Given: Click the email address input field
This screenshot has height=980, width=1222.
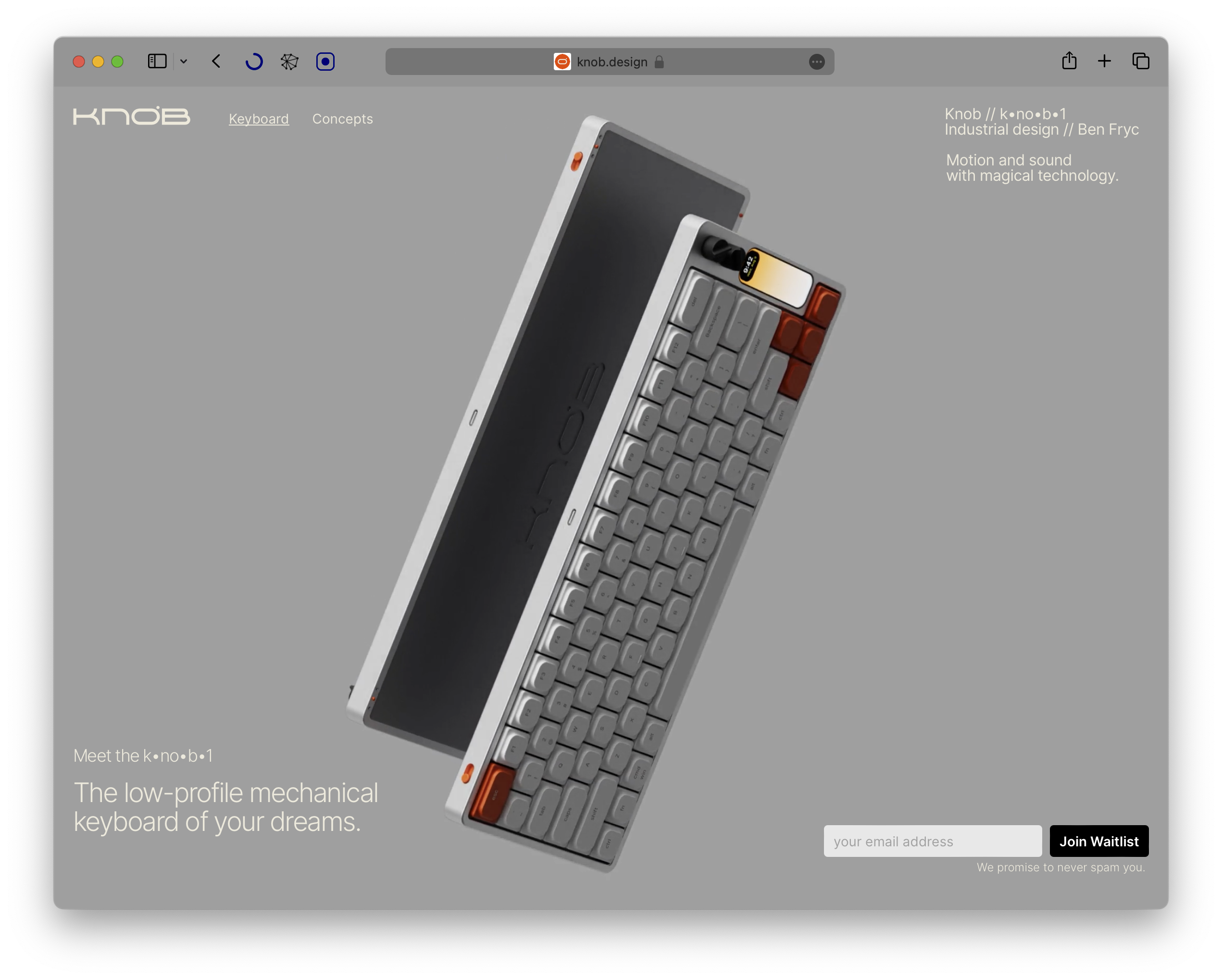Looking at the screenshot, I should (x=933, y=841).
